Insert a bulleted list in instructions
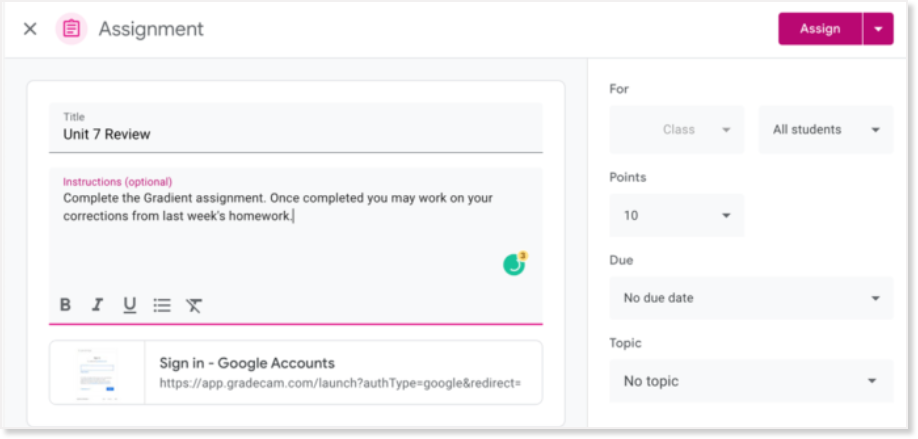Viewport: 918px width, 439px height. pos(162,305)
